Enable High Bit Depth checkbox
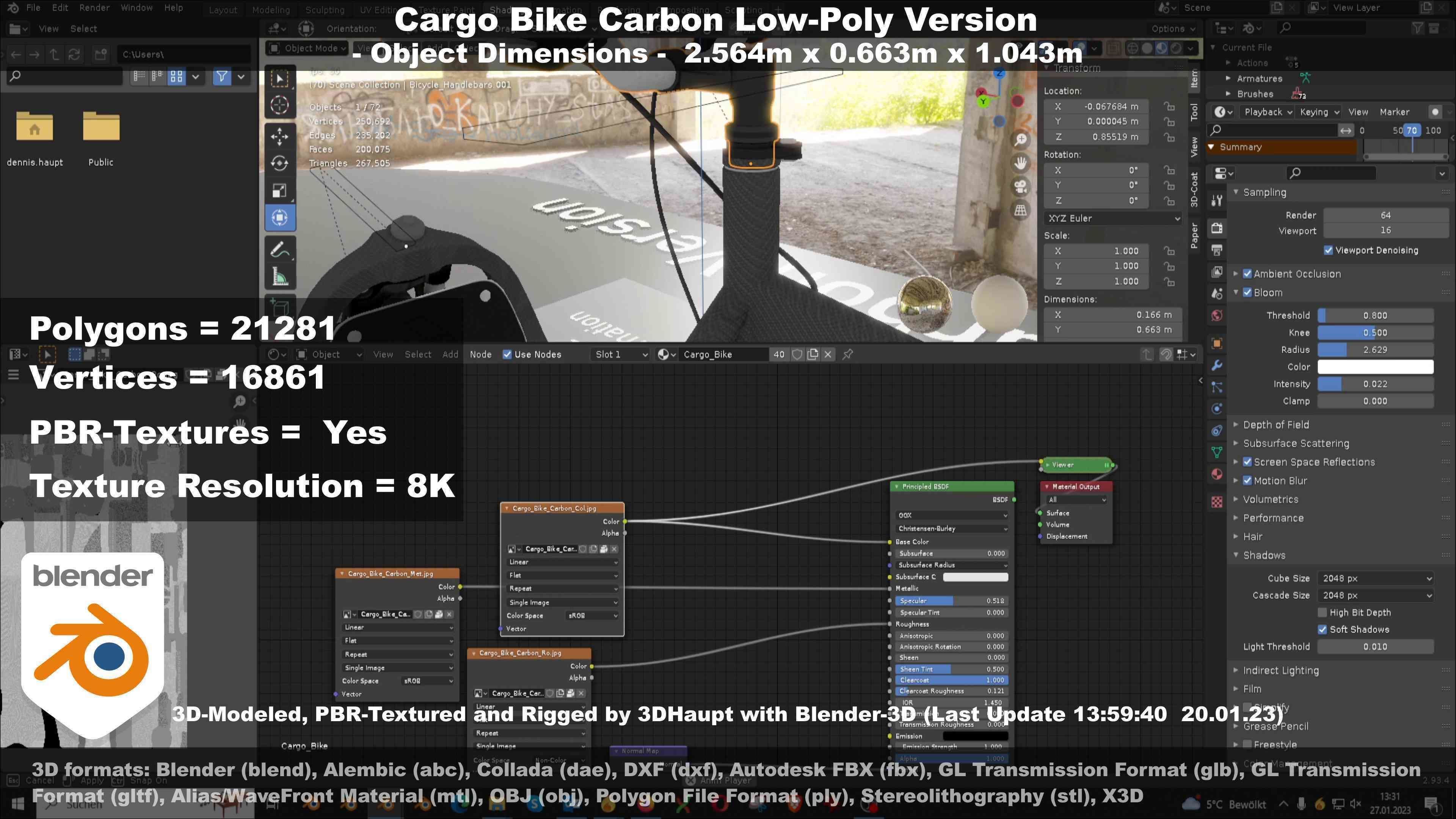Screen dimensions: 1456x819 [x=1322, y=612]
